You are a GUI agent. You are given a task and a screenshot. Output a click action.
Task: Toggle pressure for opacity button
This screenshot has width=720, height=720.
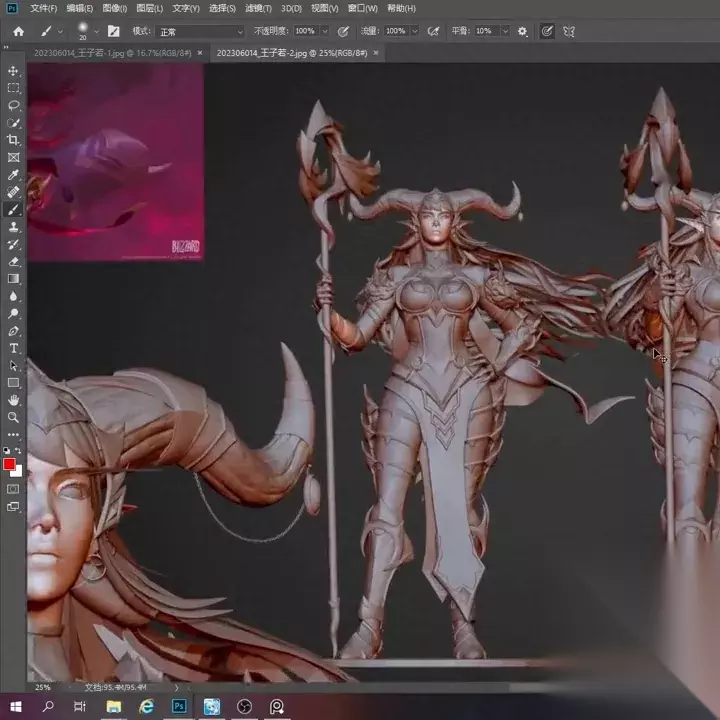pyautogui.click(x=344, y=31)
